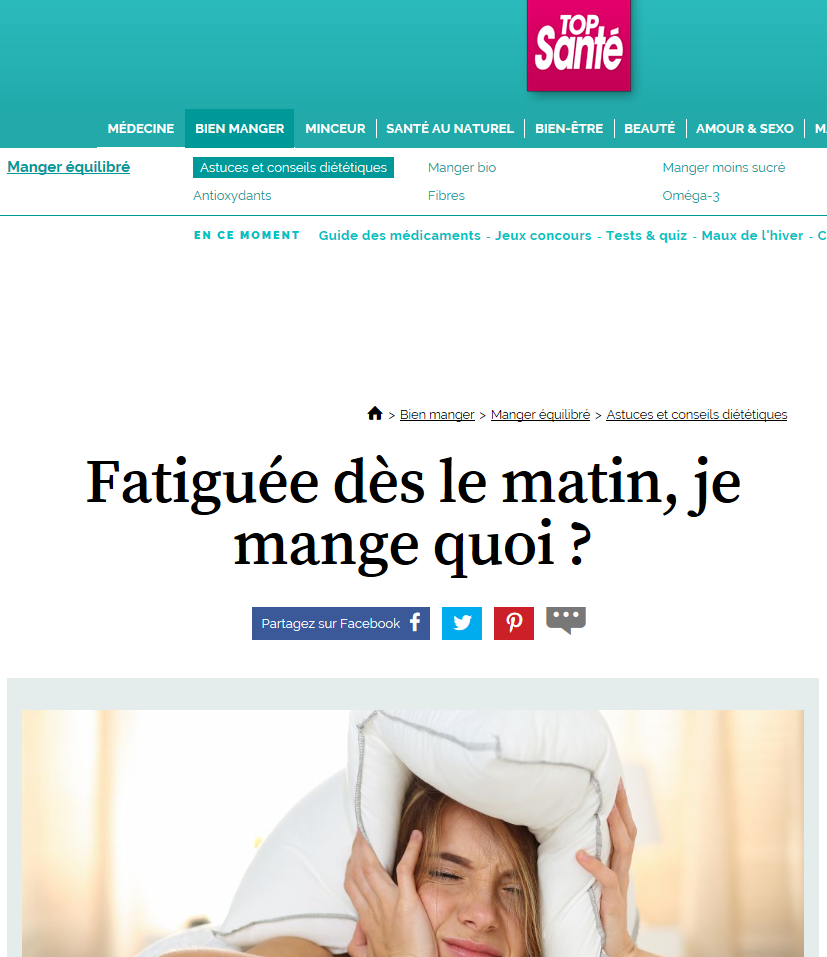Click the Manger moins sucré link
The width and height of the screenshot is (827, 957).
click(724, 167)
